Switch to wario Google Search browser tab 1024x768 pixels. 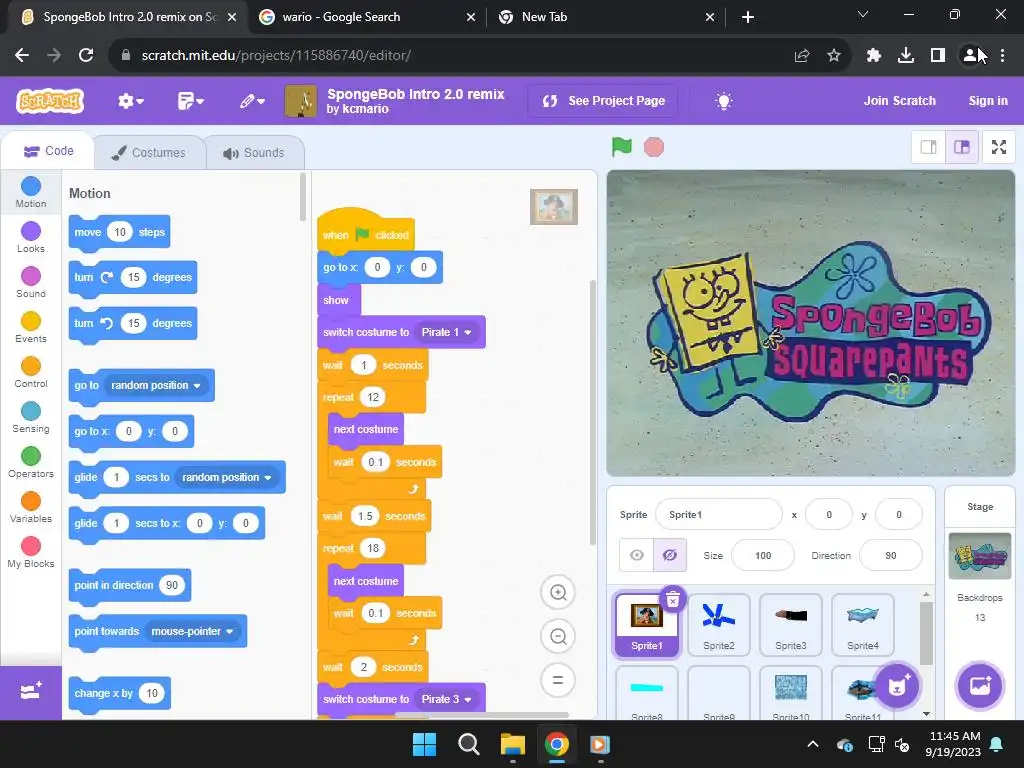367,18
